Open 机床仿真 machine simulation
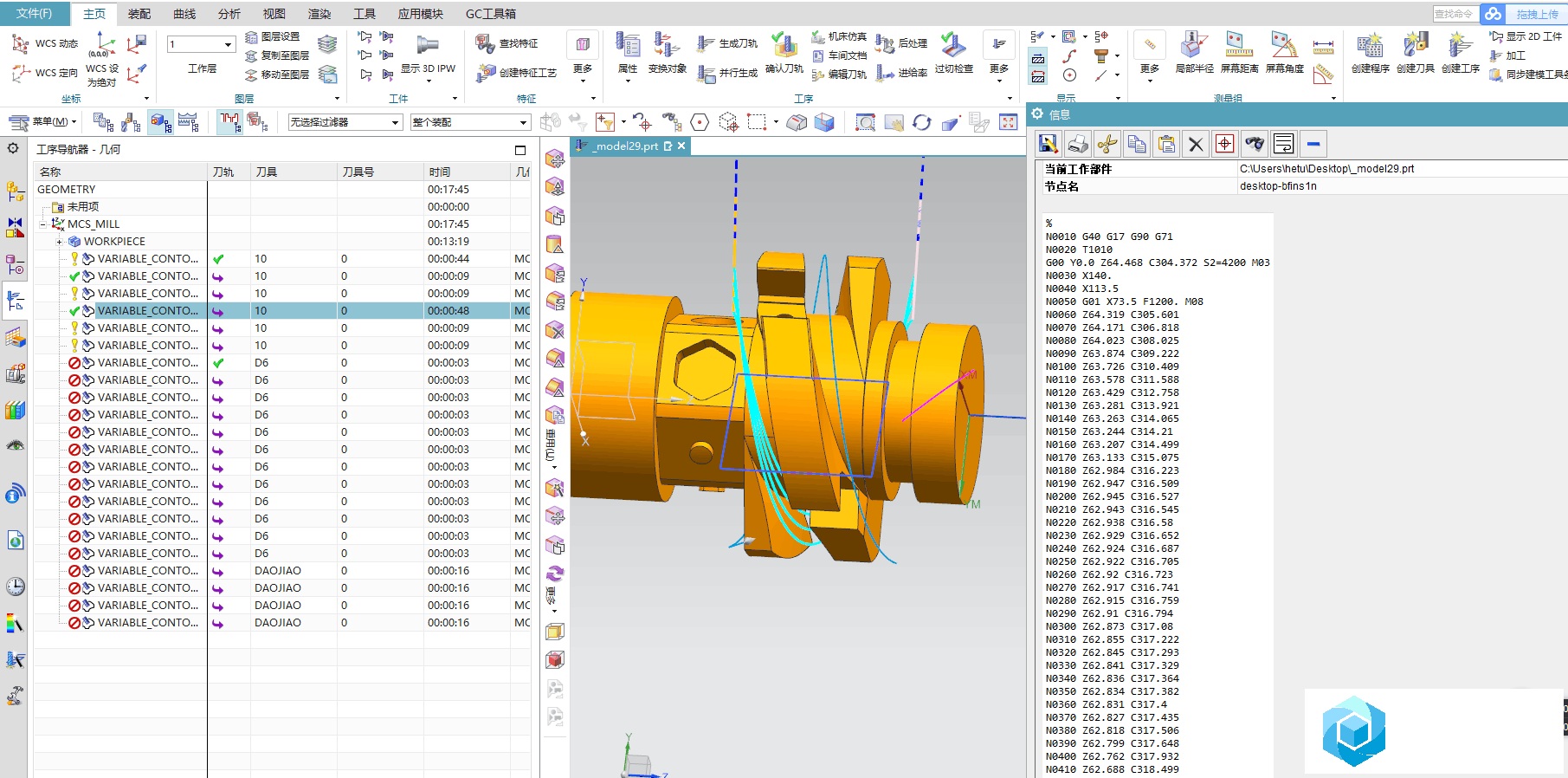The width and height of the screenshot is (1568, 778). (x=838, y=36)
